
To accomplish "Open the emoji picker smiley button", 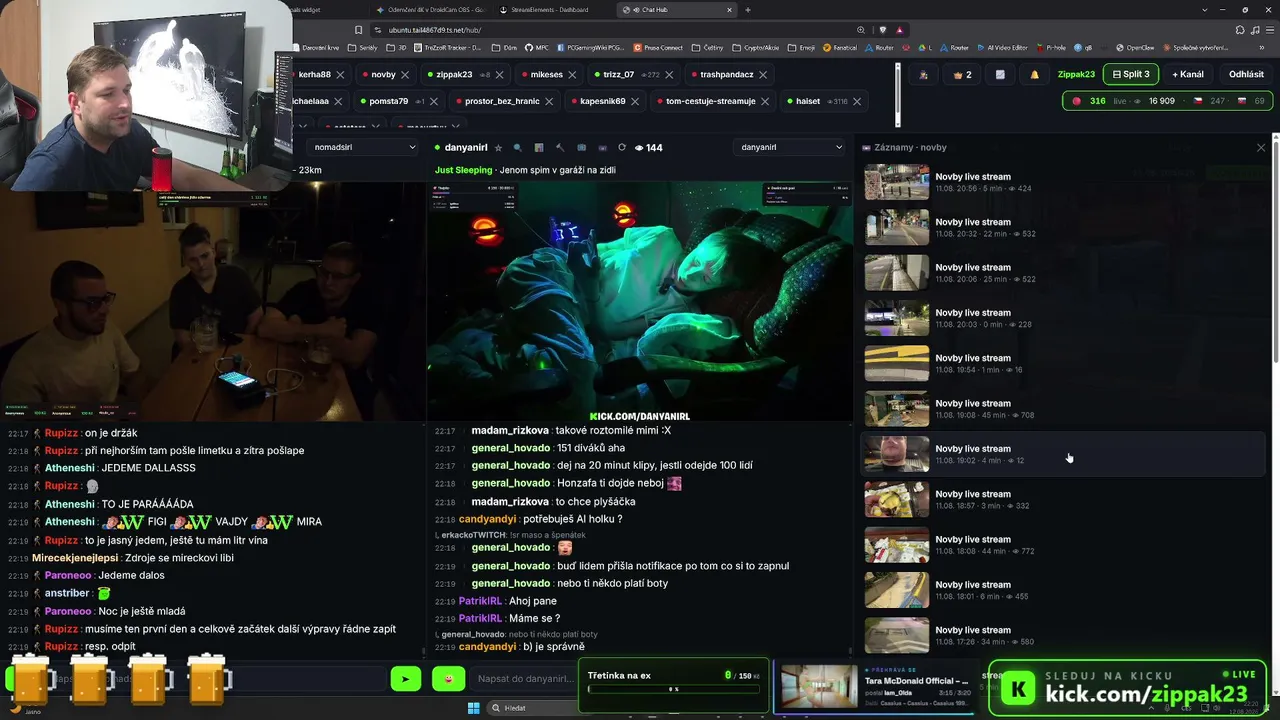I will [449, 679].
